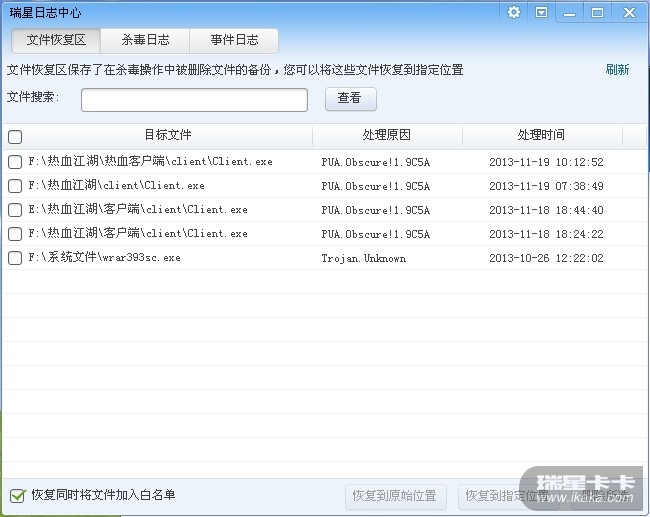
Task: Click the 恢复到指定位置 button
Action: click(x=507, y=496)
